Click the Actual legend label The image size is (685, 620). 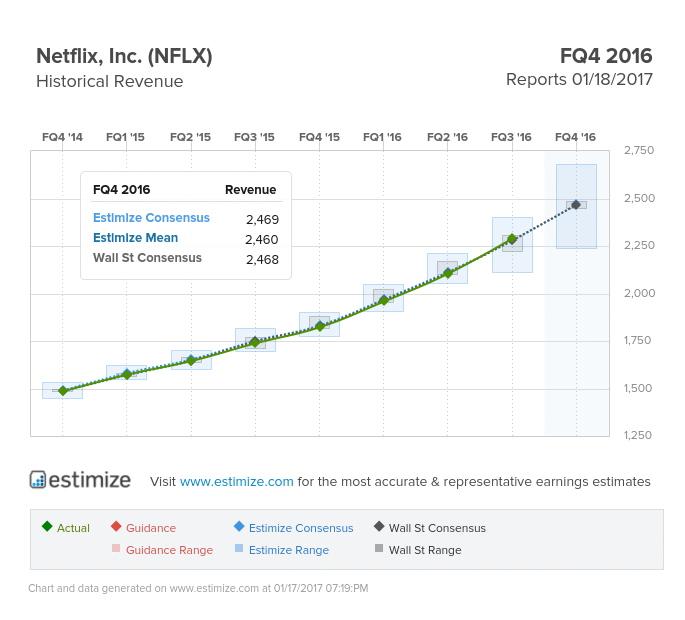click(73, 528)
